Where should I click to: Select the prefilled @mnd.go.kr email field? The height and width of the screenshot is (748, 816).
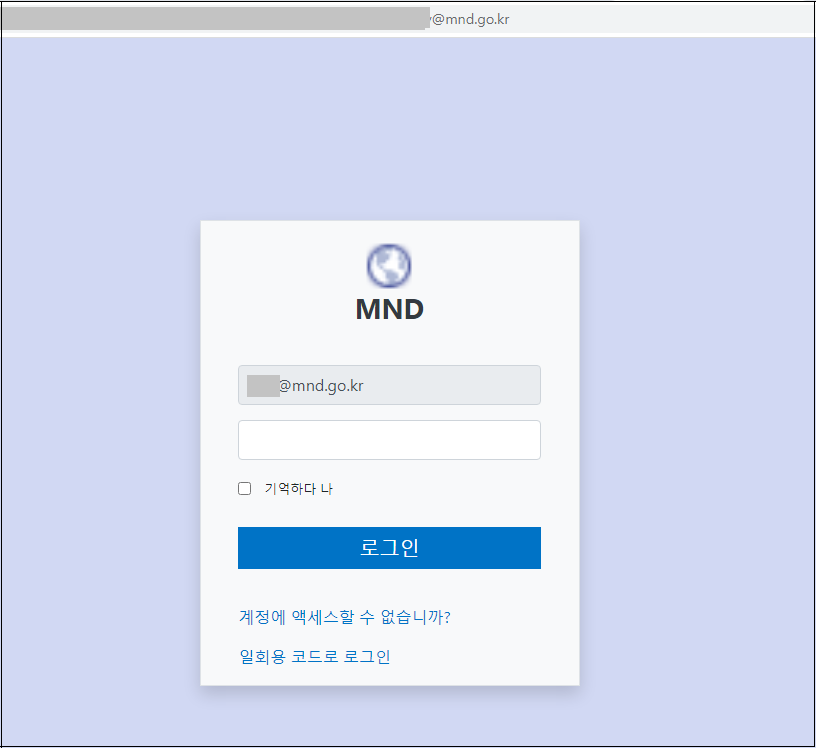[x=389, y=385]
